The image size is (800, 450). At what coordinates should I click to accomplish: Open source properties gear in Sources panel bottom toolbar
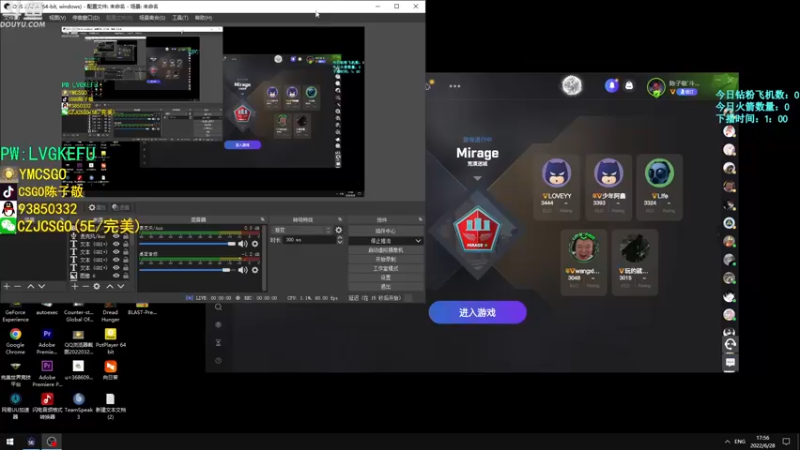click(x=96, y=287)
